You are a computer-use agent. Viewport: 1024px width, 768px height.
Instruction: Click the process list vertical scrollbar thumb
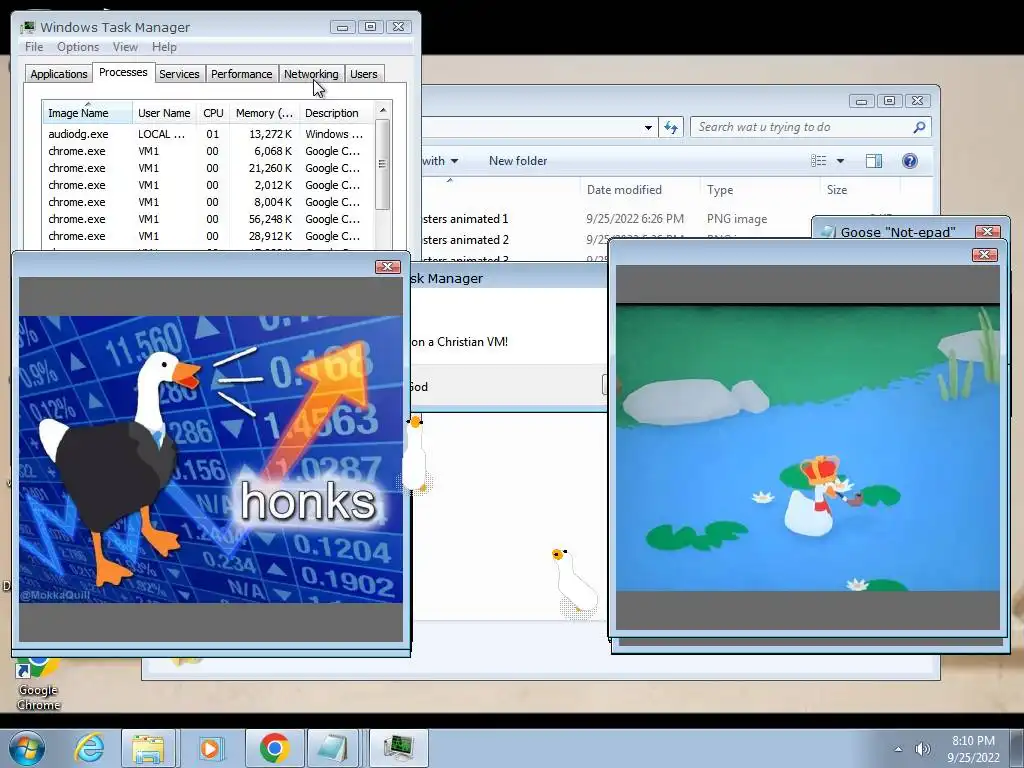tap(383, 164)
